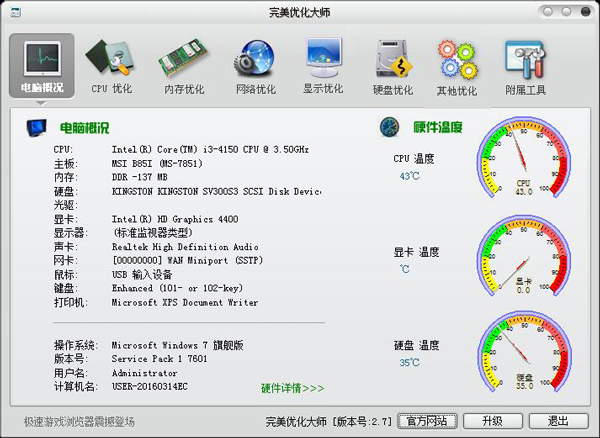Click the 显卡 temperature gauge dial
The width and height of the screenshot is (600, 438).
[x=524, y=256]
